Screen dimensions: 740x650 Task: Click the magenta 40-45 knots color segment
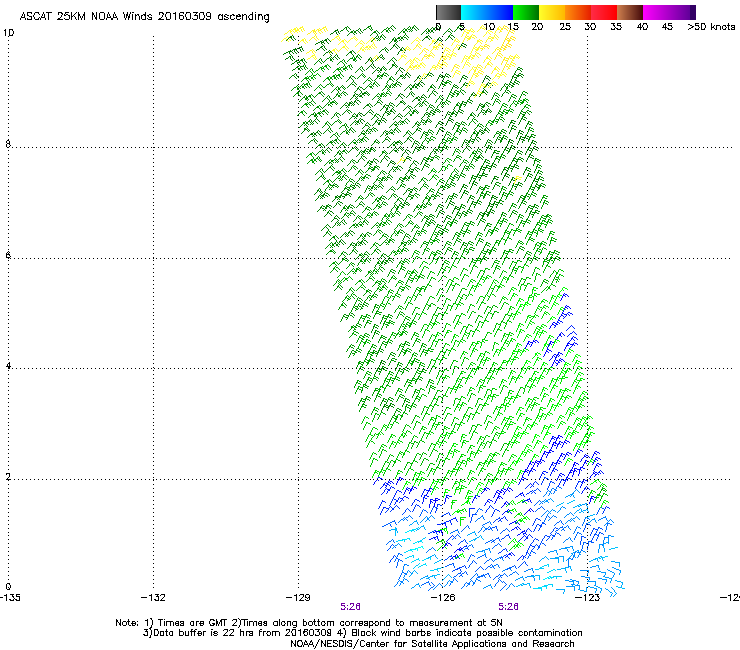click(x=656, y=12)
